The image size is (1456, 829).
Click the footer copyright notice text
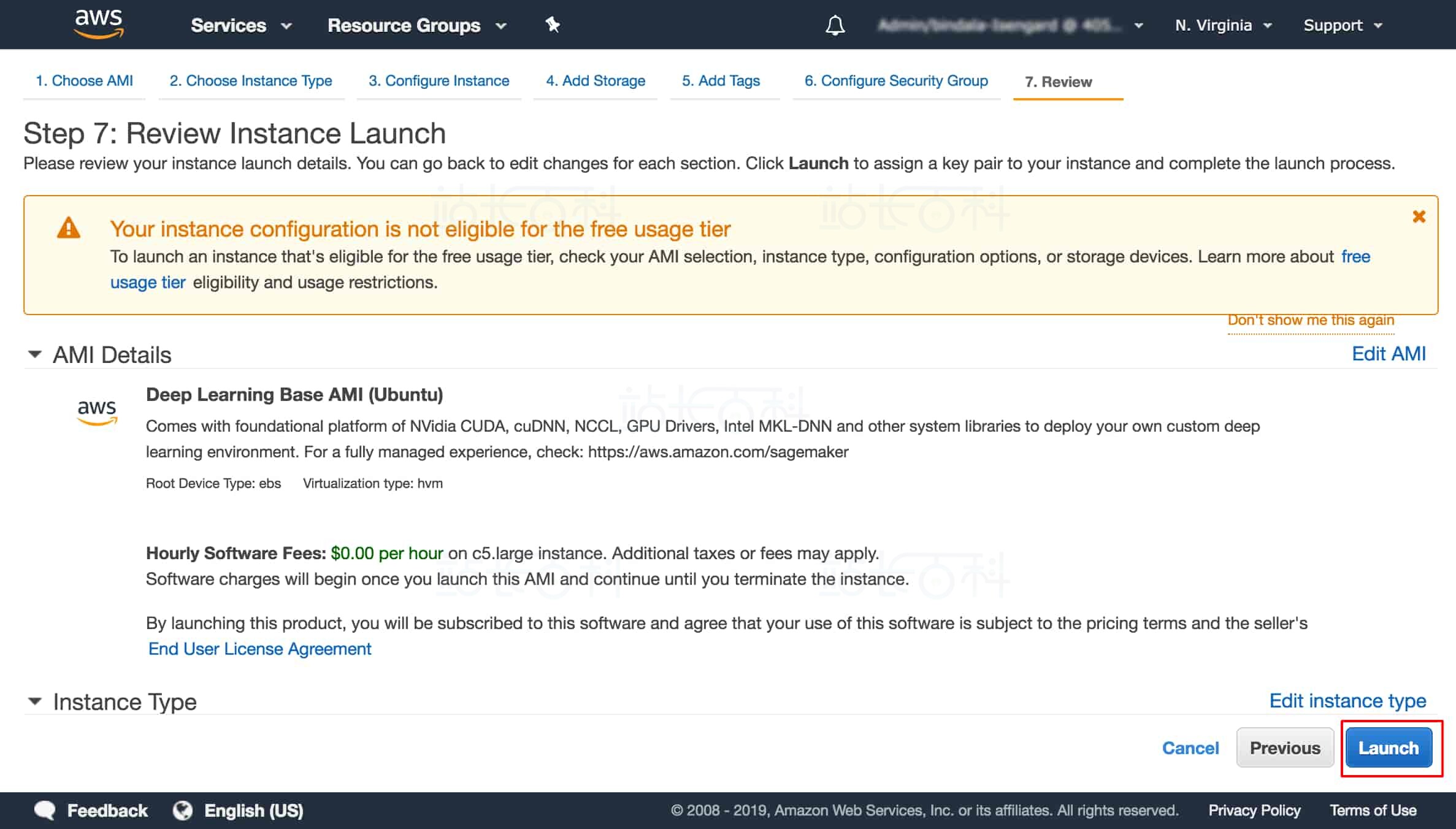[x=925, y=811]
